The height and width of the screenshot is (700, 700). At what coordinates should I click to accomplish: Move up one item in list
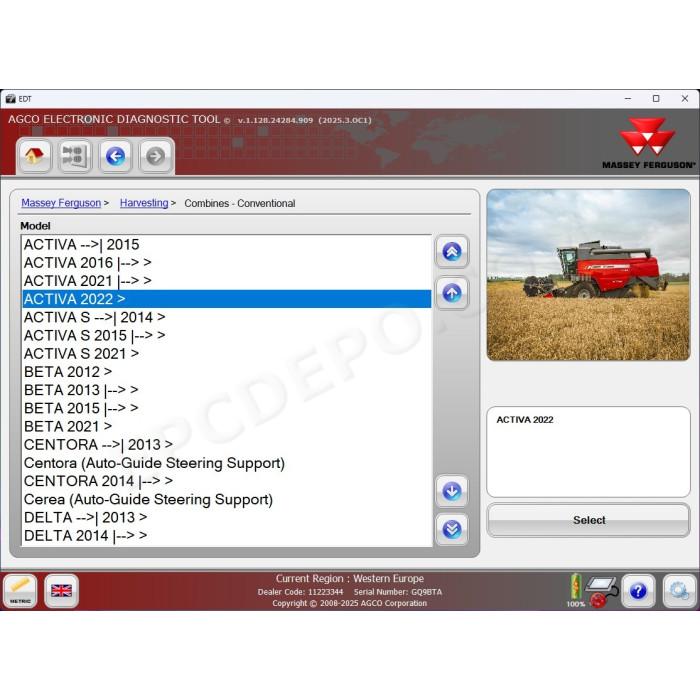point(452,293)
